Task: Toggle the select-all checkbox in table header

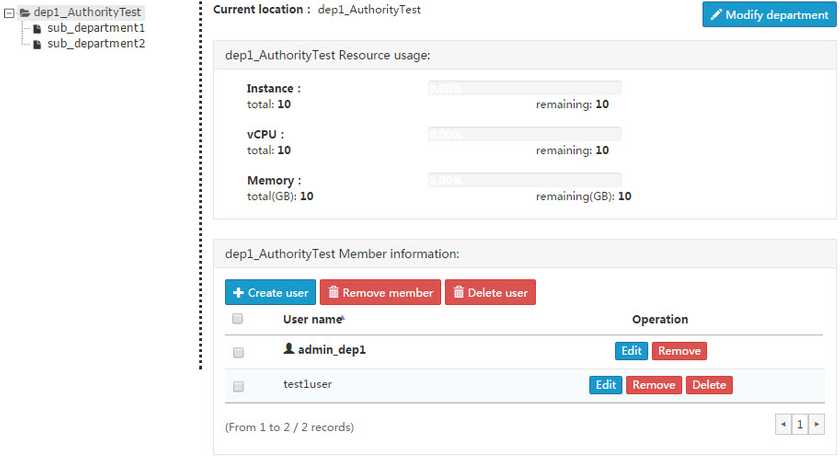Action: 238,320
